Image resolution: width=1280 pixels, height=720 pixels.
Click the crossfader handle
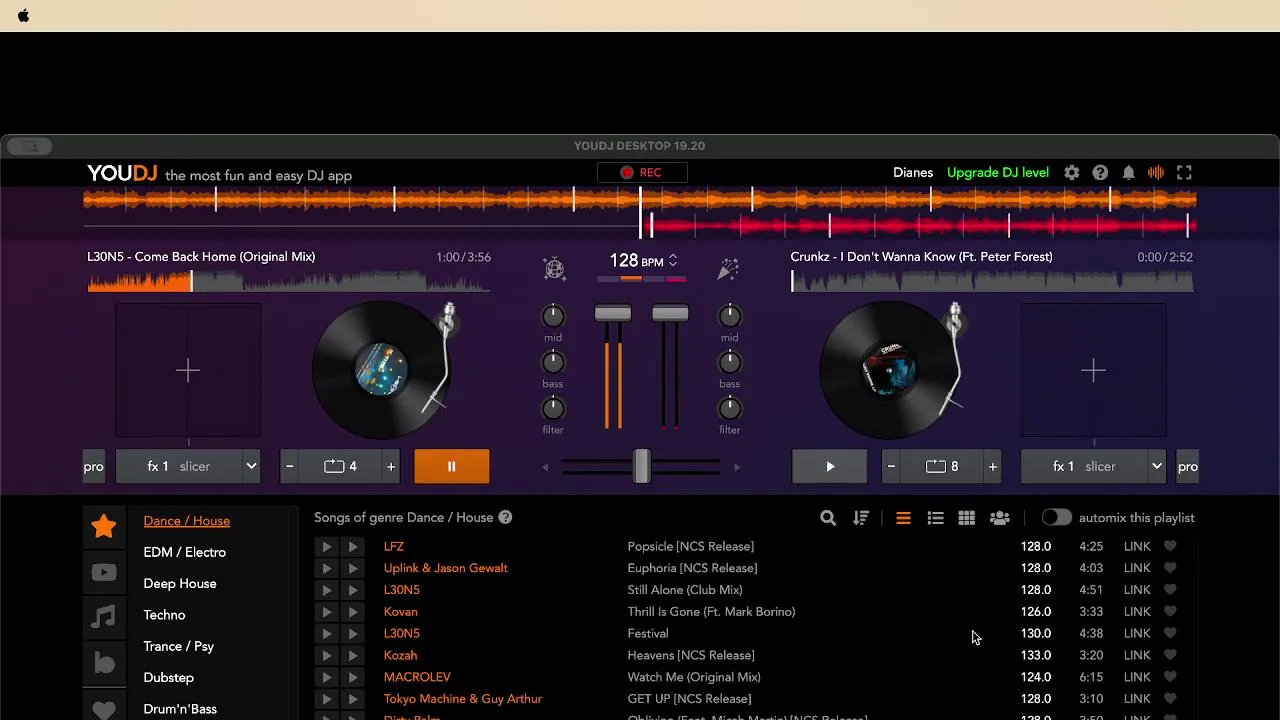642,467
